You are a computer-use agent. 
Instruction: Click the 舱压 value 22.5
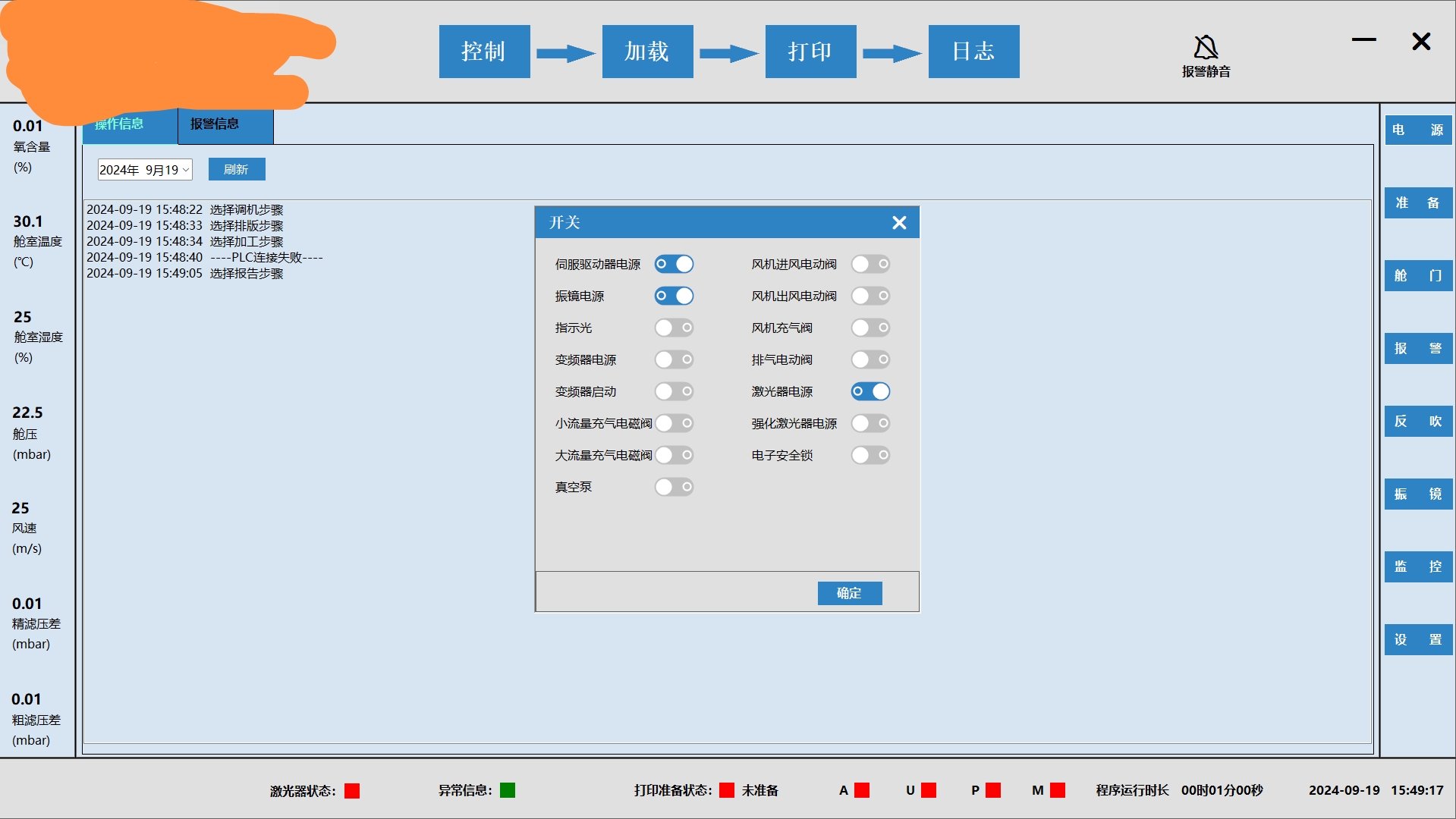pos(28,413)
